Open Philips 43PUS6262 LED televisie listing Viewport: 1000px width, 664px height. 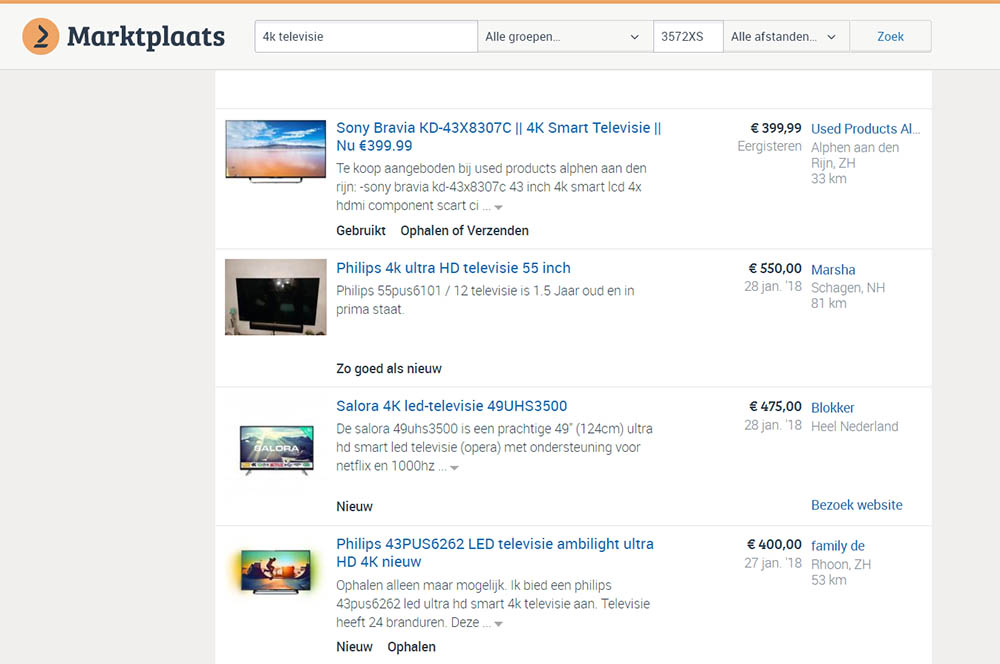pyautogui.click(x=494, y=544)
